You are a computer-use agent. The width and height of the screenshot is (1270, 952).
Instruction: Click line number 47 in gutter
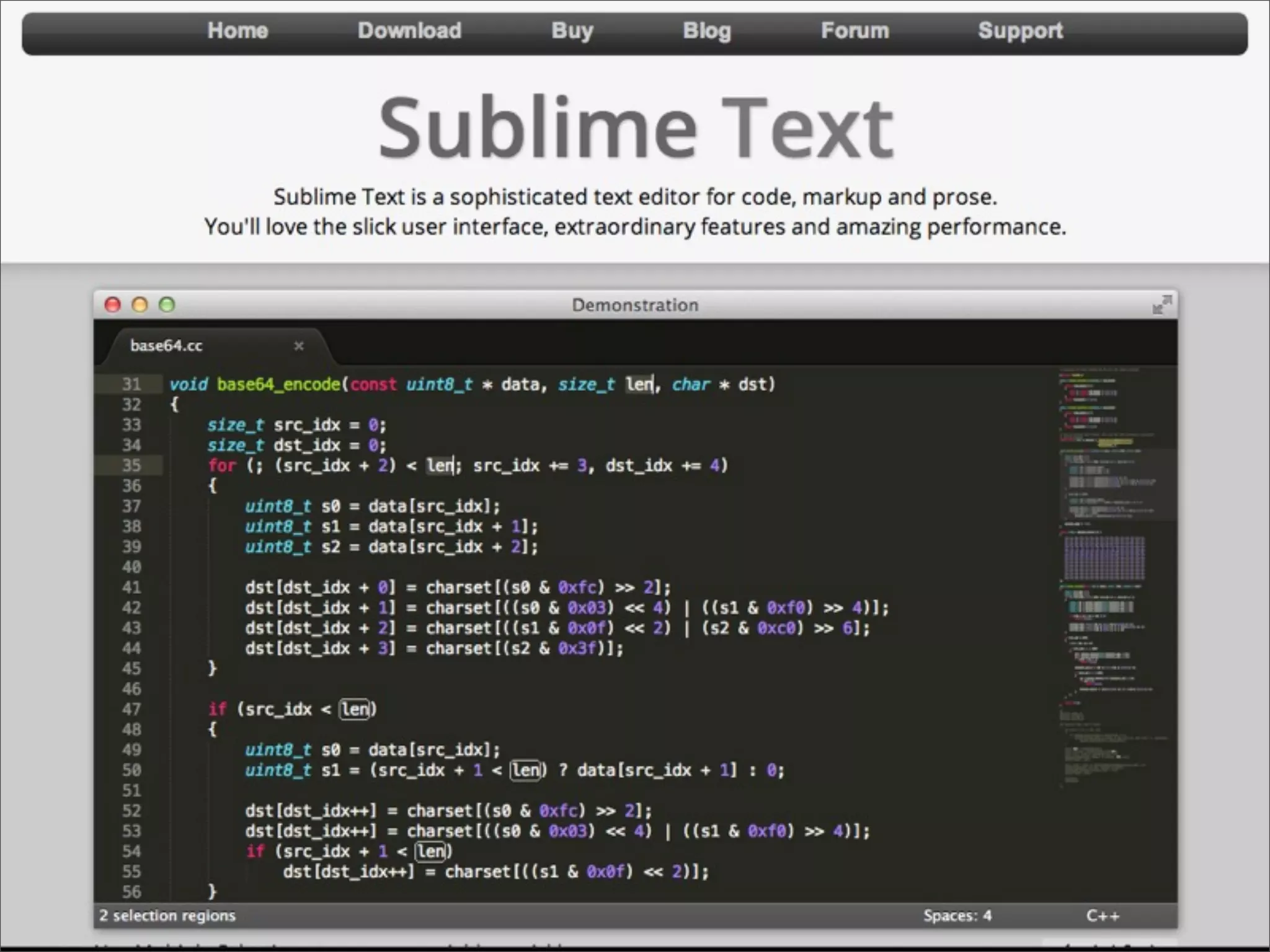[131, 709]
